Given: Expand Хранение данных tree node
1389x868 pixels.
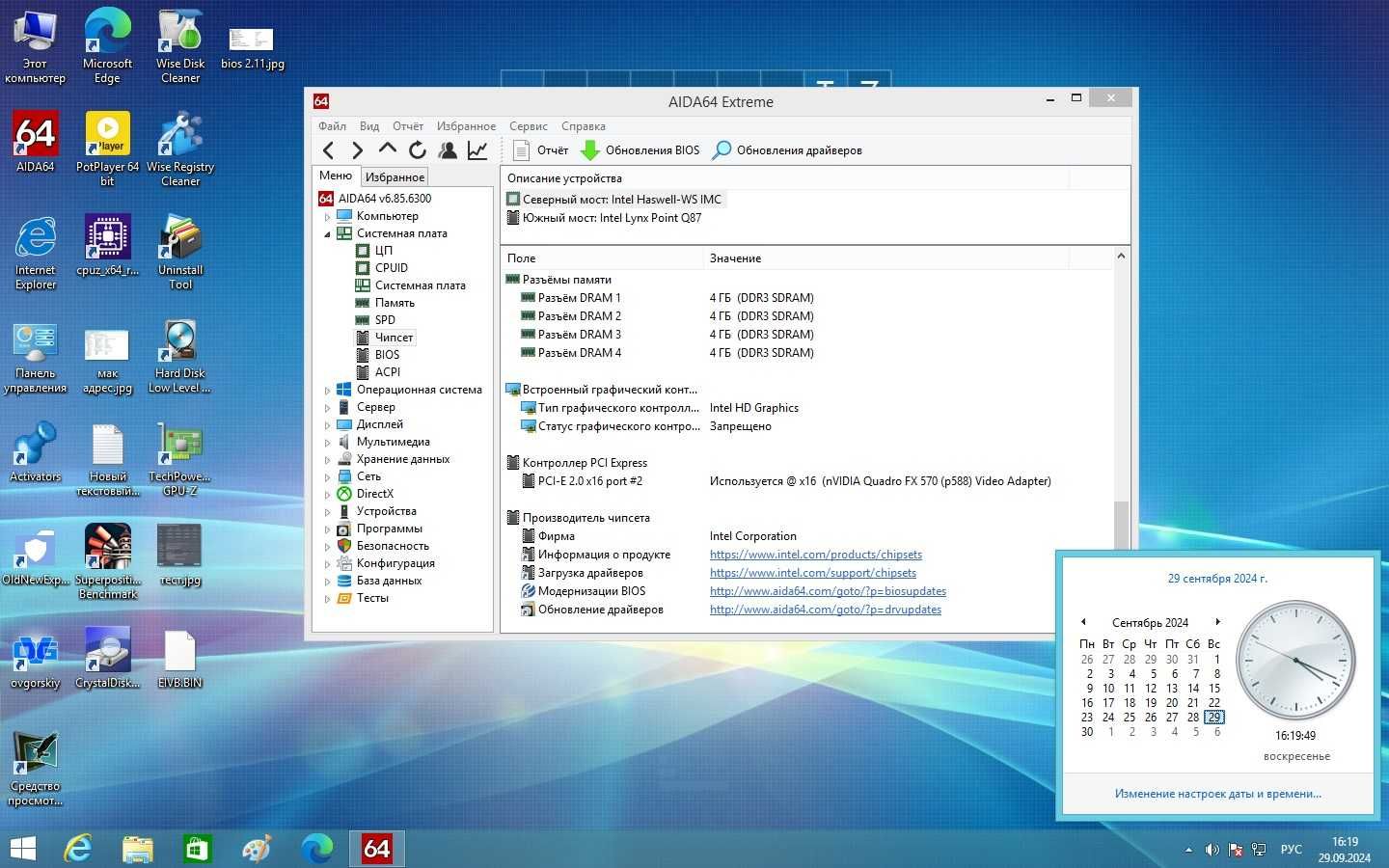Looking at the screenshot, I should (x=327, y=459).
